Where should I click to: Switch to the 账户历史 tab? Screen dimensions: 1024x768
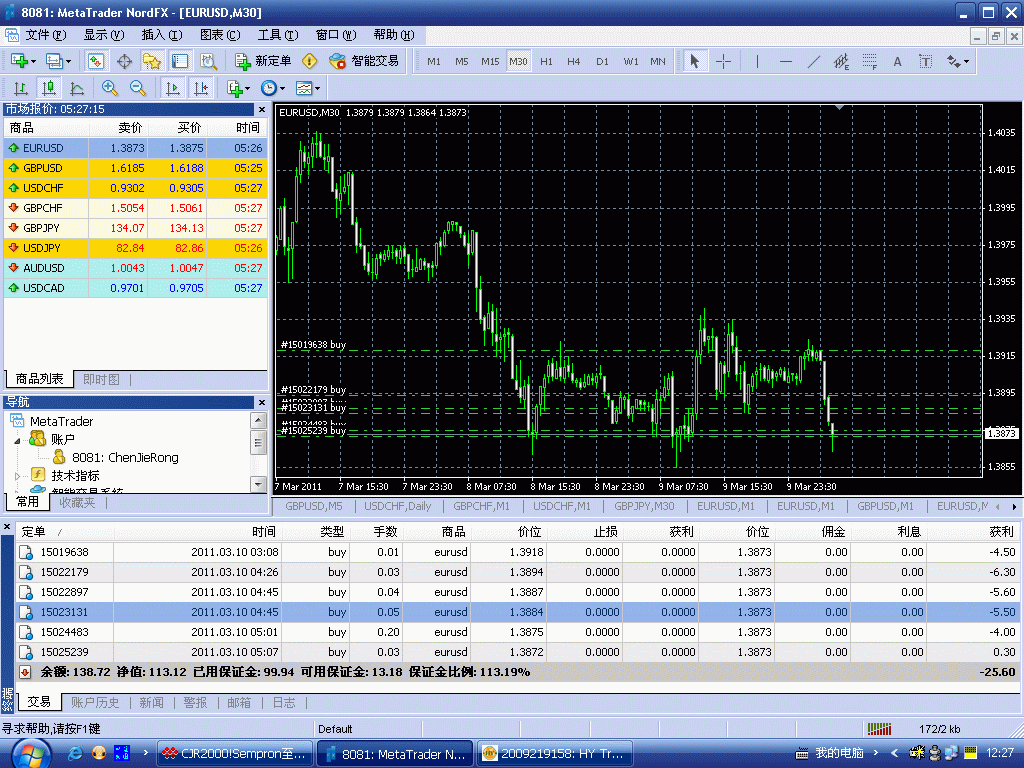click(x=95, y=703)
